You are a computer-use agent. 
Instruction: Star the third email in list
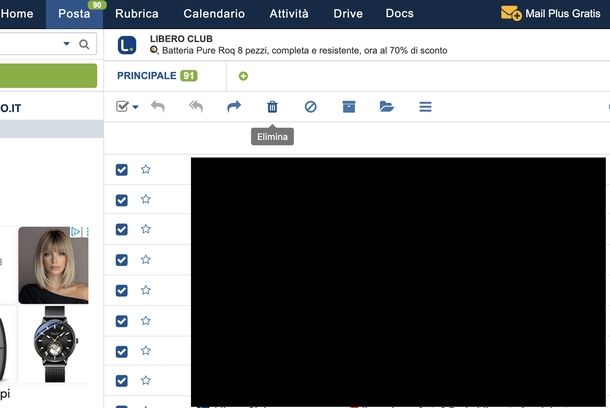click(x=145, y=229)
